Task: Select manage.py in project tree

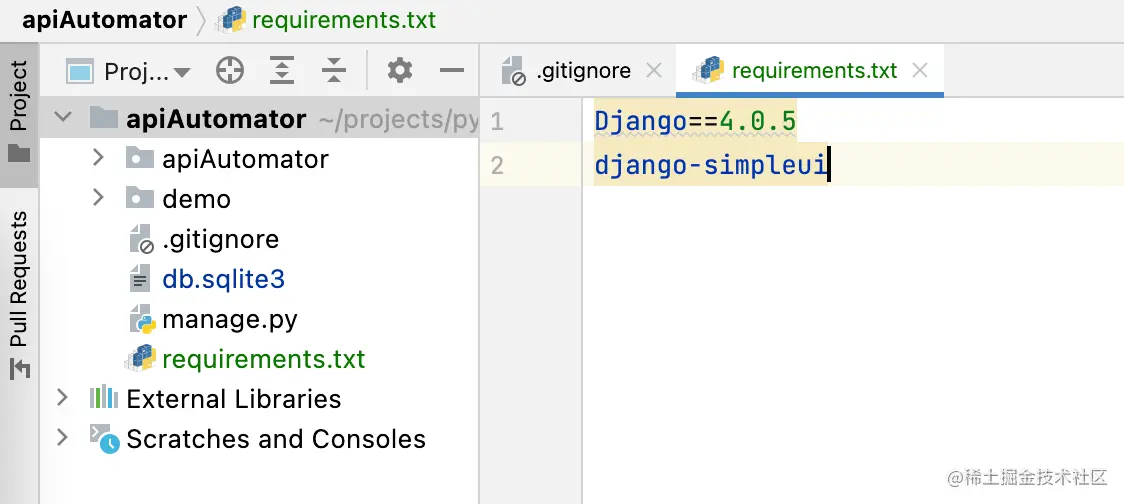Action: (229, 319)
